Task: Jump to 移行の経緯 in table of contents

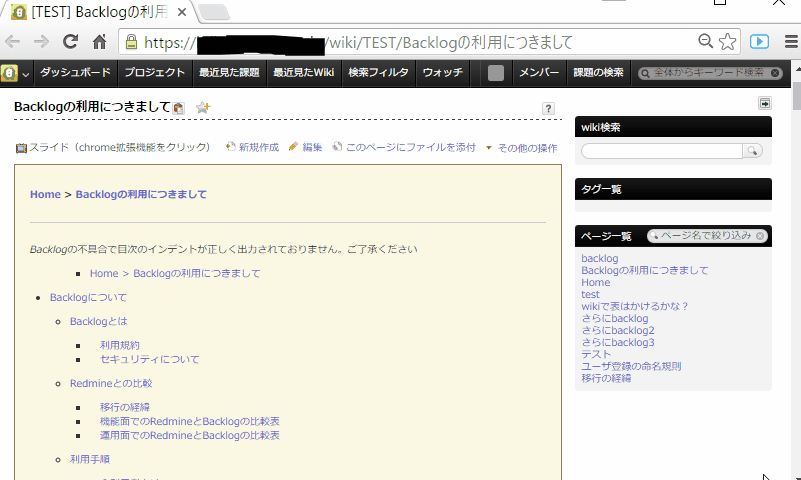Action: (125, 407)
